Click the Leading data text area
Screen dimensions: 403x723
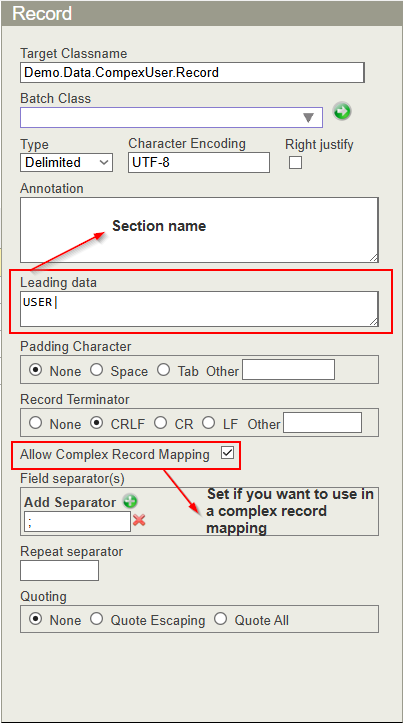[199, 309]
